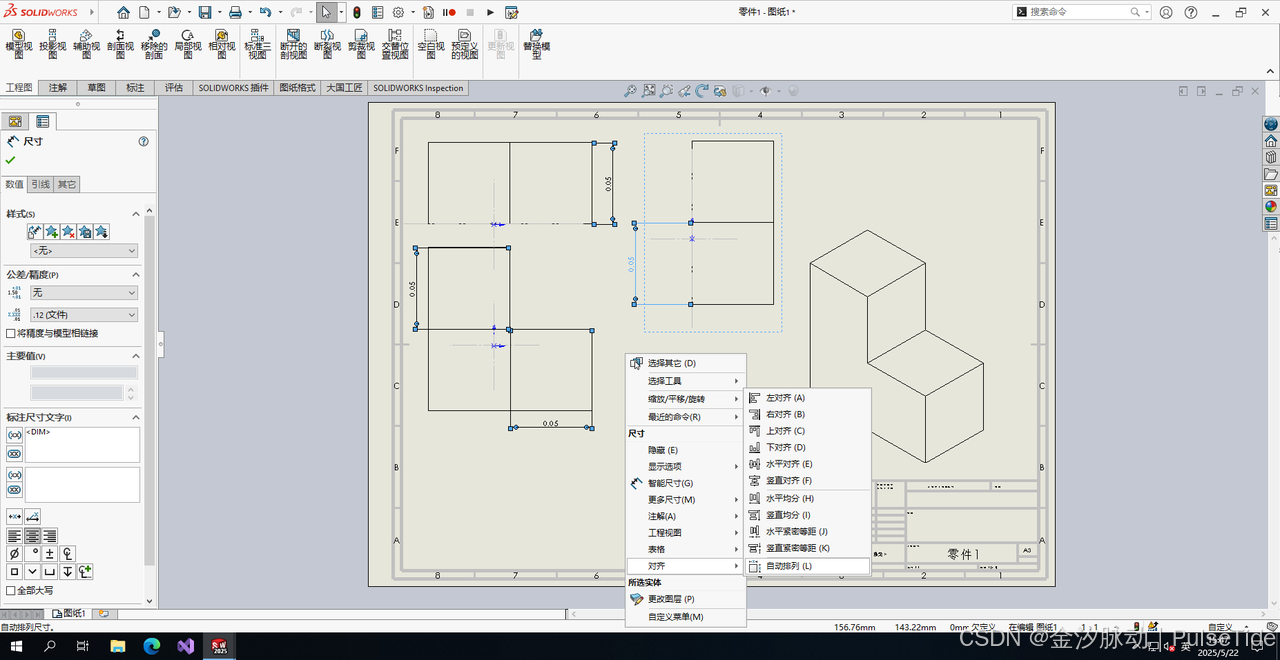1280x660 pixels.
Task: Click the Detail View (局部视图) tool
Action: (186, 44)
